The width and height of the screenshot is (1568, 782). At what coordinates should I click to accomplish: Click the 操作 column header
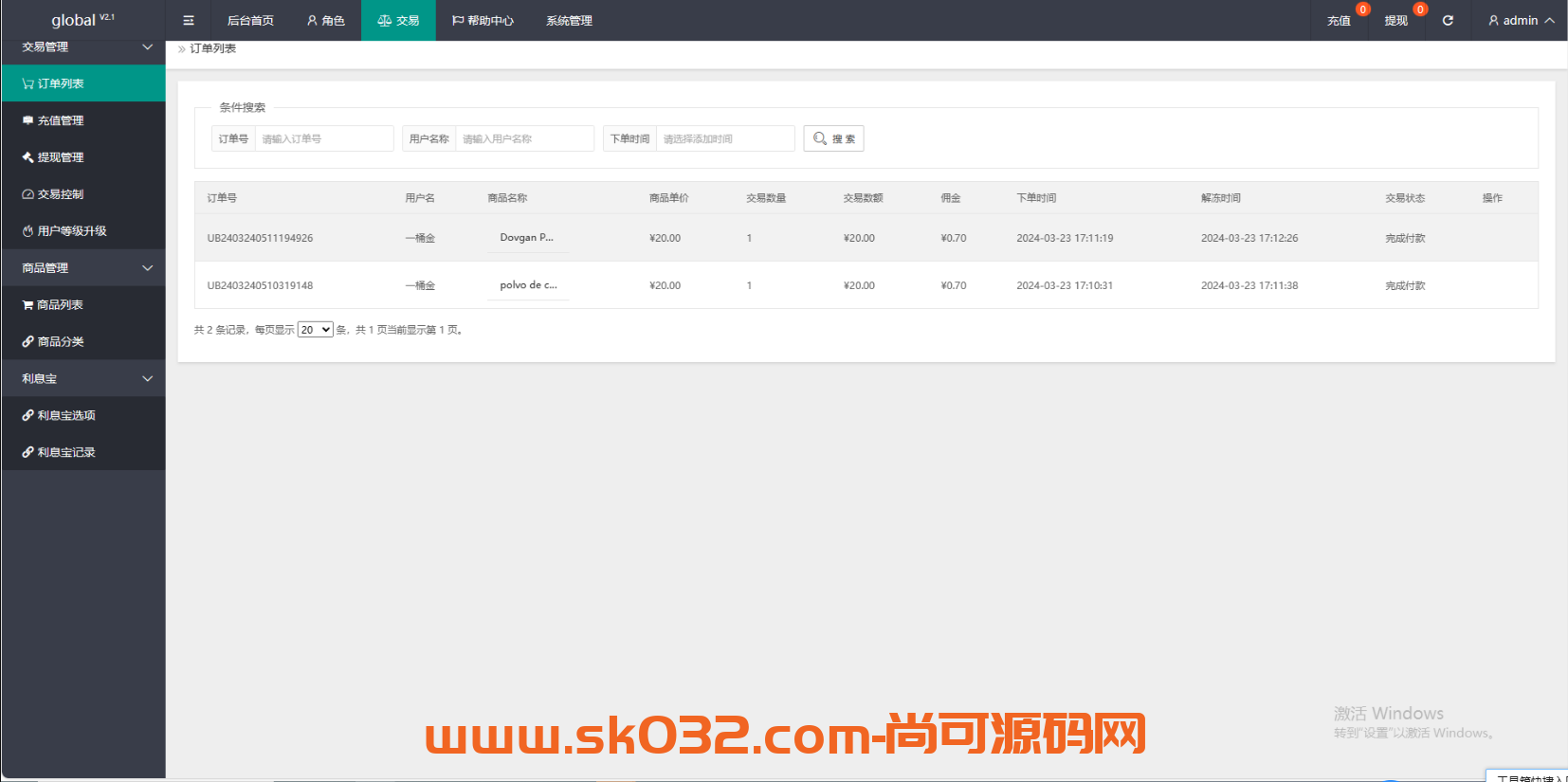[1492, 198]
